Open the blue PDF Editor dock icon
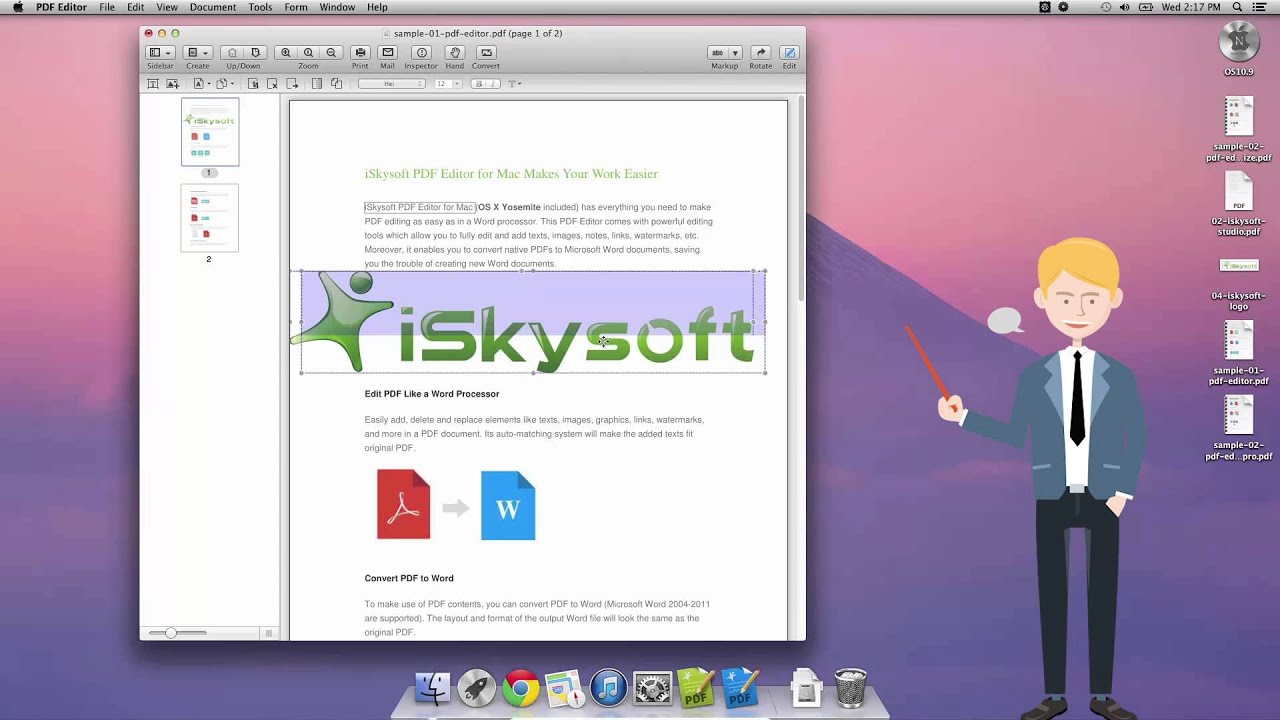The width and height of the screenshot is (1280, 720). pyautogui.click(x=740, y=688)
